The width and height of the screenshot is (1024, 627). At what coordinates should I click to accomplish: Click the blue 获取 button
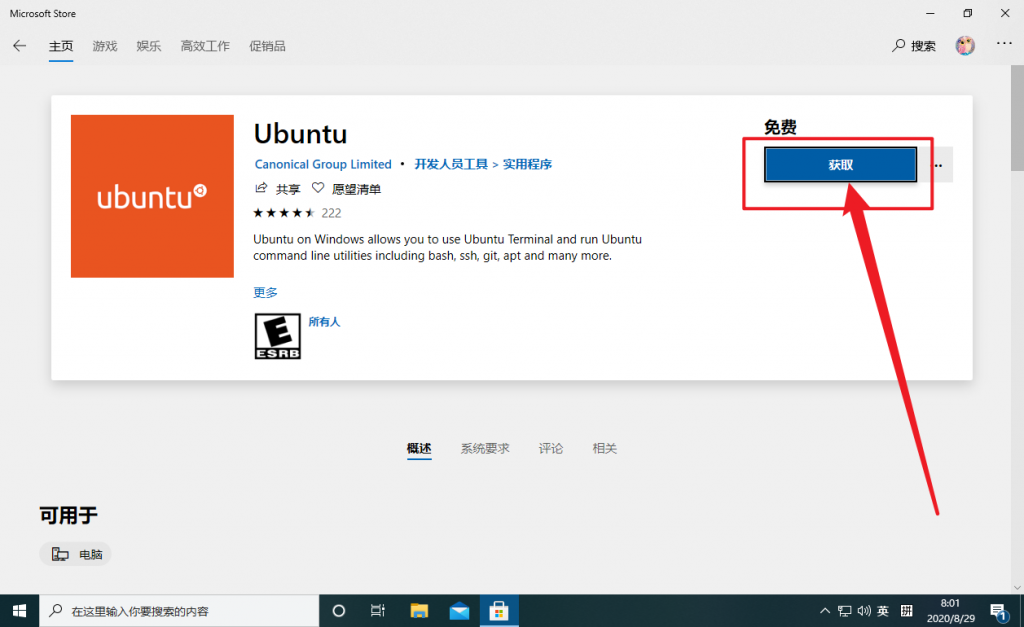pos(840,165)
